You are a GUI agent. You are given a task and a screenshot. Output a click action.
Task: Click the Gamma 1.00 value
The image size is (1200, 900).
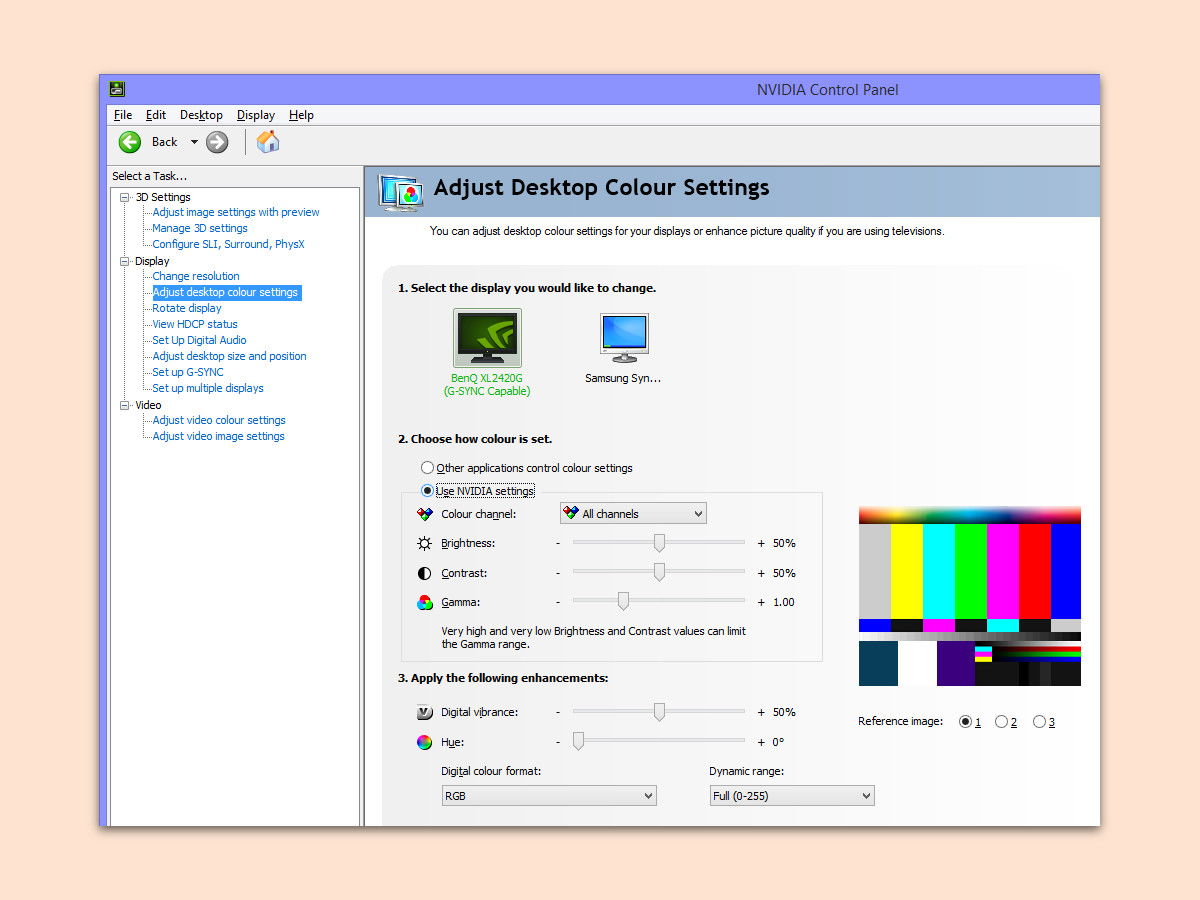(x=784, y=602)
